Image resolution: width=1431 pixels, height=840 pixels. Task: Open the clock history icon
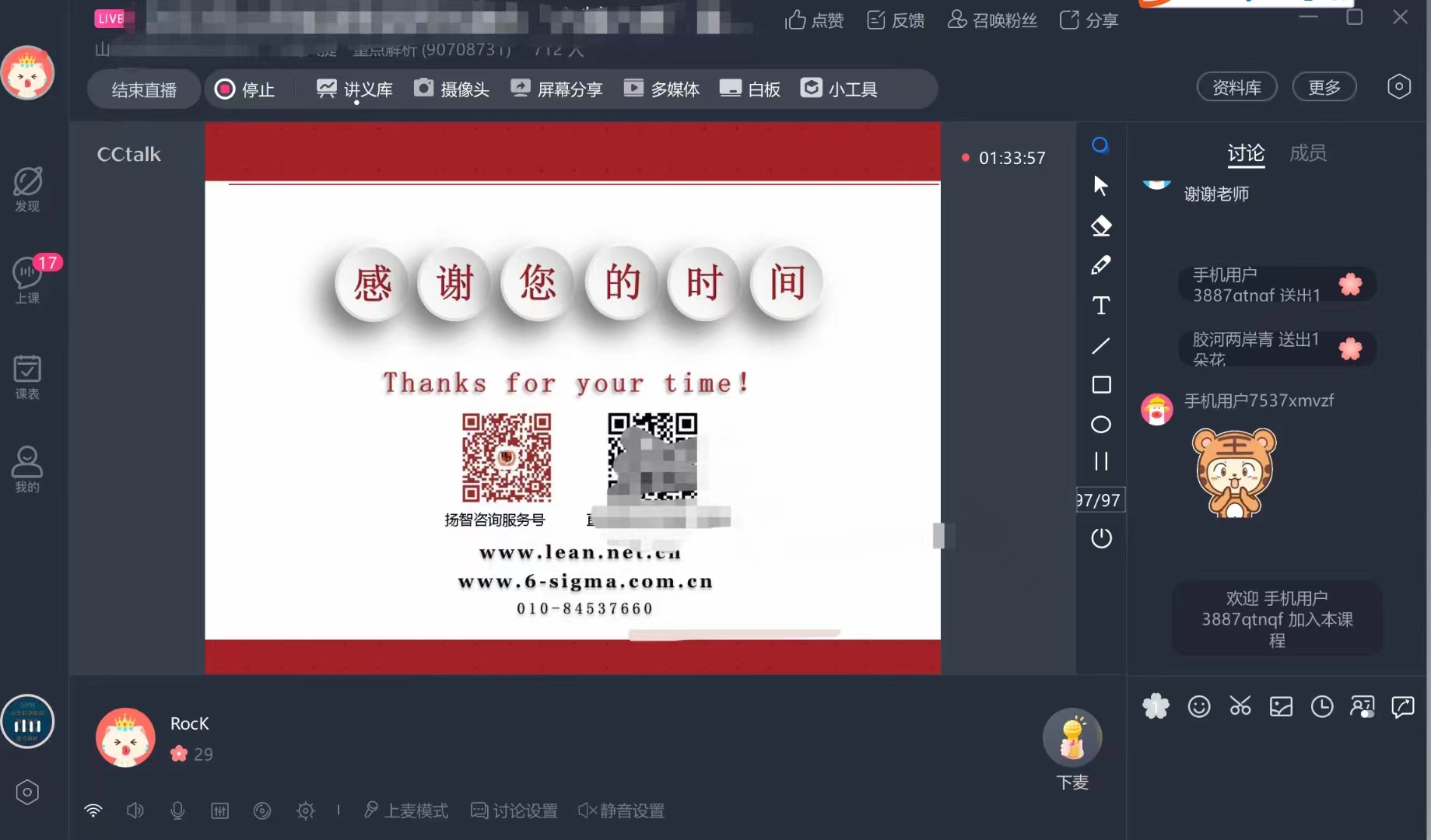[1322, 706]
